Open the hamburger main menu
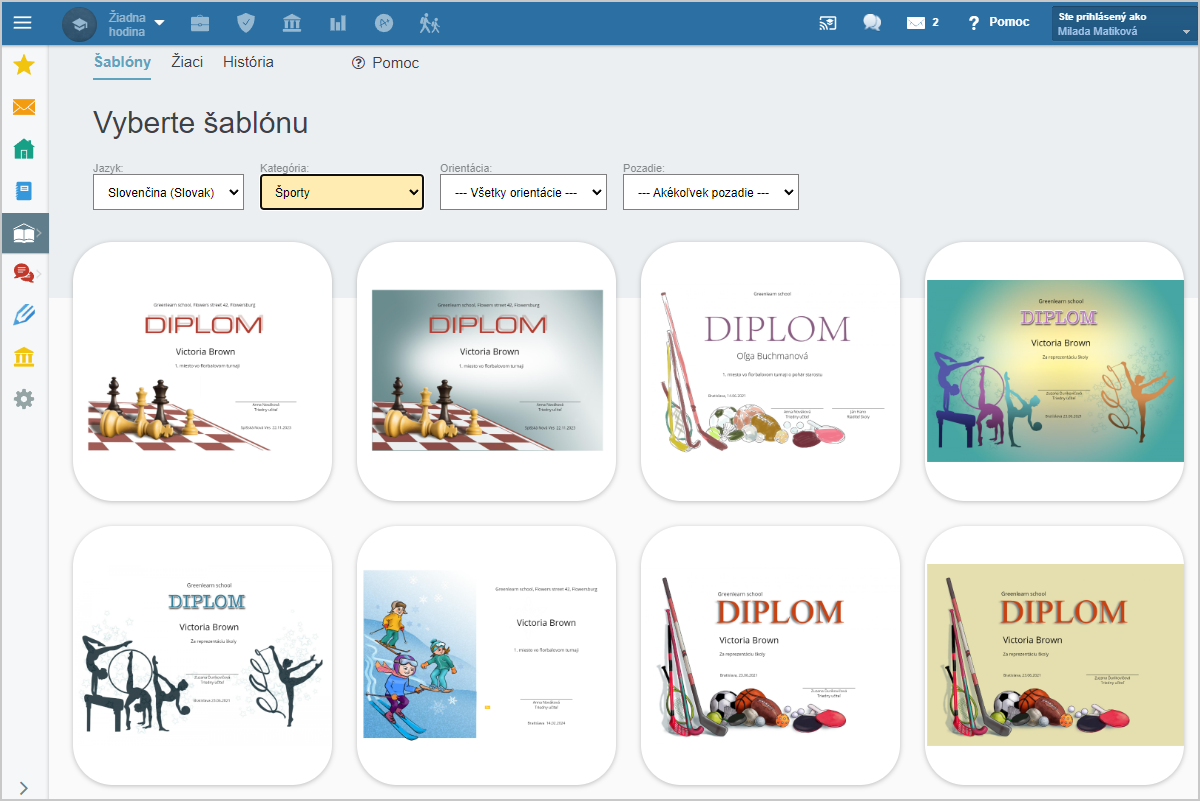 point(22,23)
